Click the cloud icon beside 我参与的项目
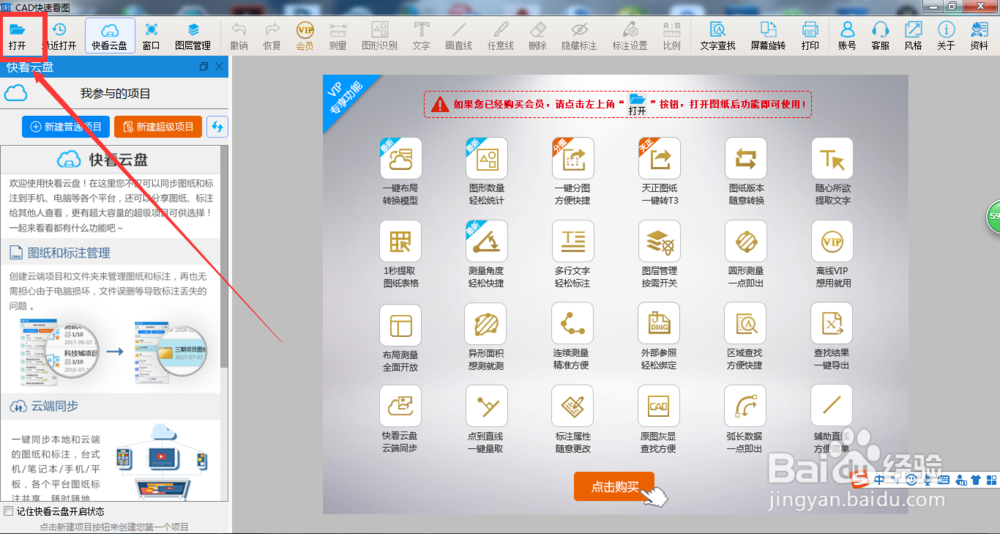The height and width of the screenshot is (534, 1000). coord(16,94)
